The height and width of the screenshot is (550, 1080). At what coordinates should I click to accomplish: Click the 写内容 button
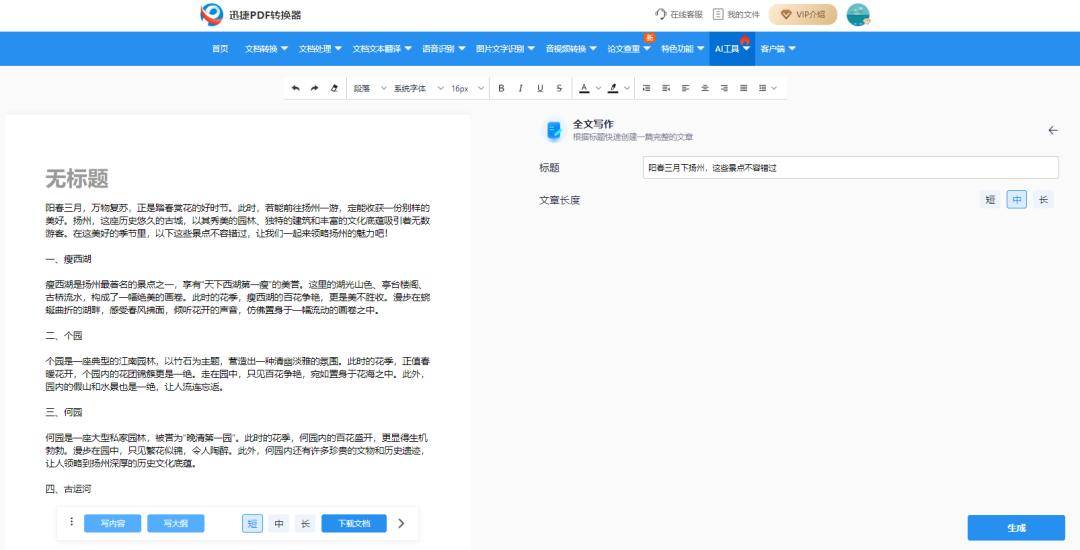(x=112, y=523)
